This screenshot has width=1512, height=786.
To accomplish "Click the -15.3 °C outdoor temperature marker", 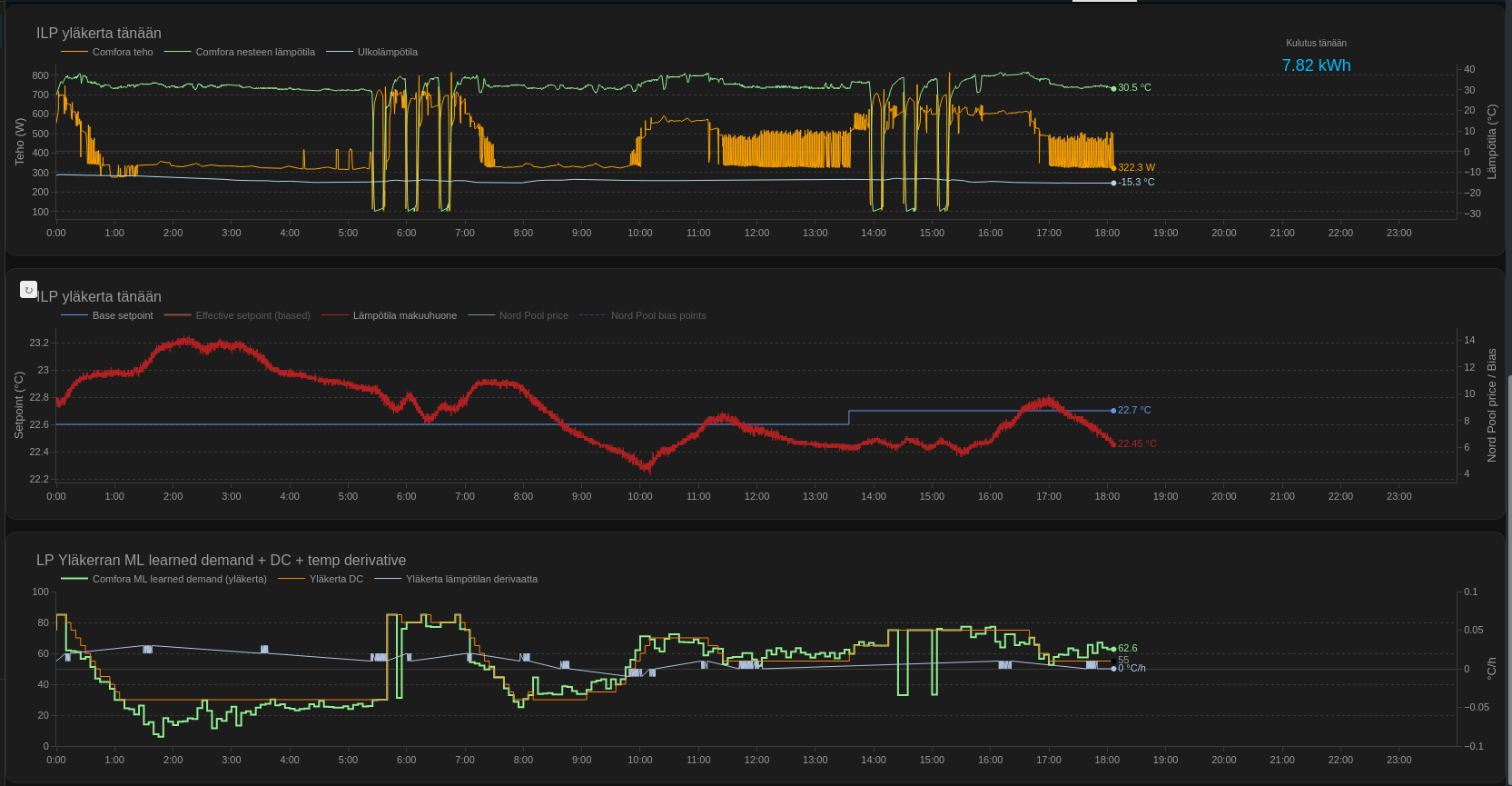I will 1114,183.
